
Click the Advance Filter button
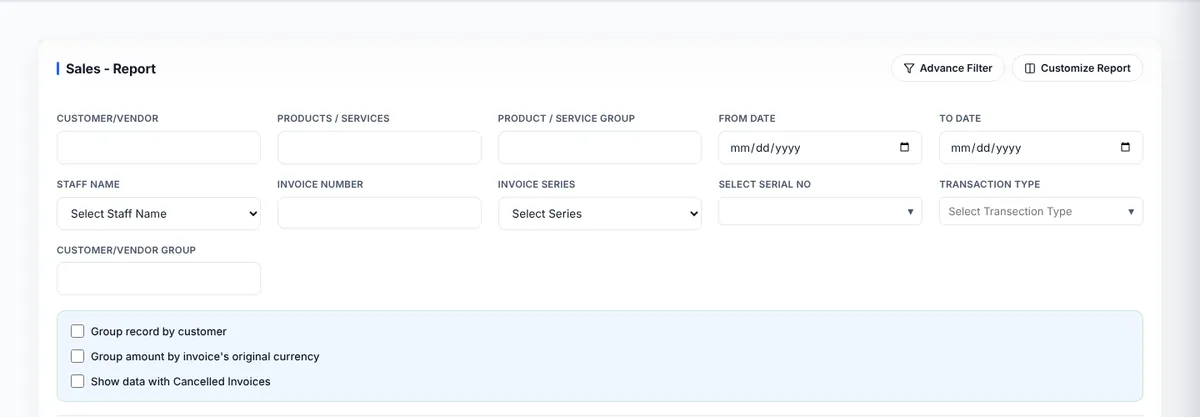point(948,68)
